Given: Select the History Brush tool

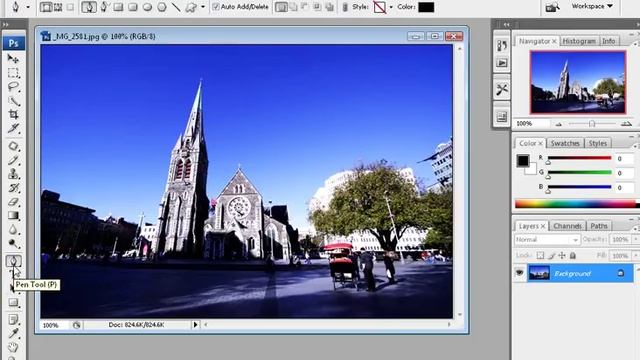Looking at the screenshot, I should point(13,188).
